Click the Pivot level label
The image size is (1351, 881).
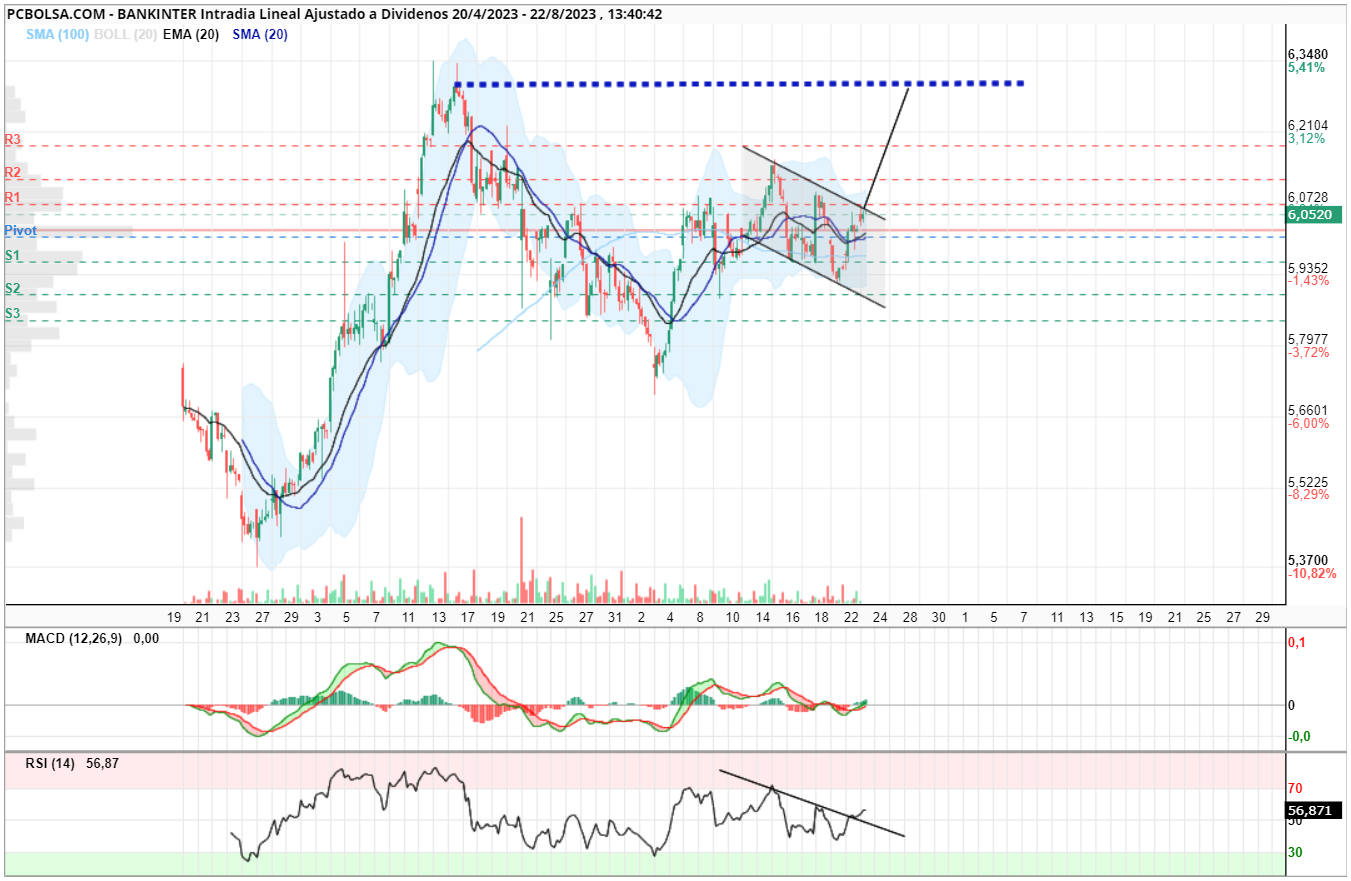coord(21,230)
